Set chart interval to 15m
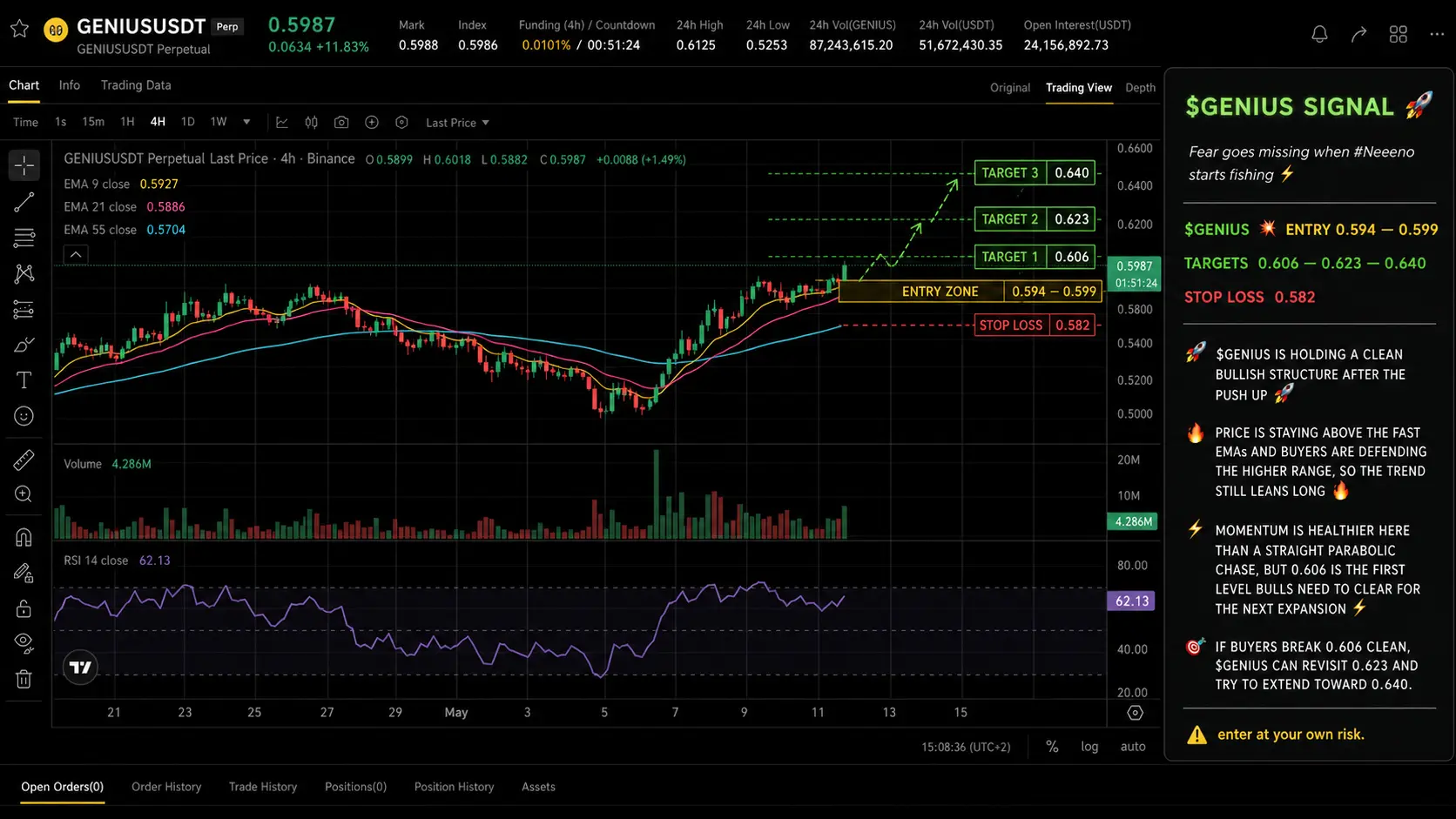 tap(93, 122)
